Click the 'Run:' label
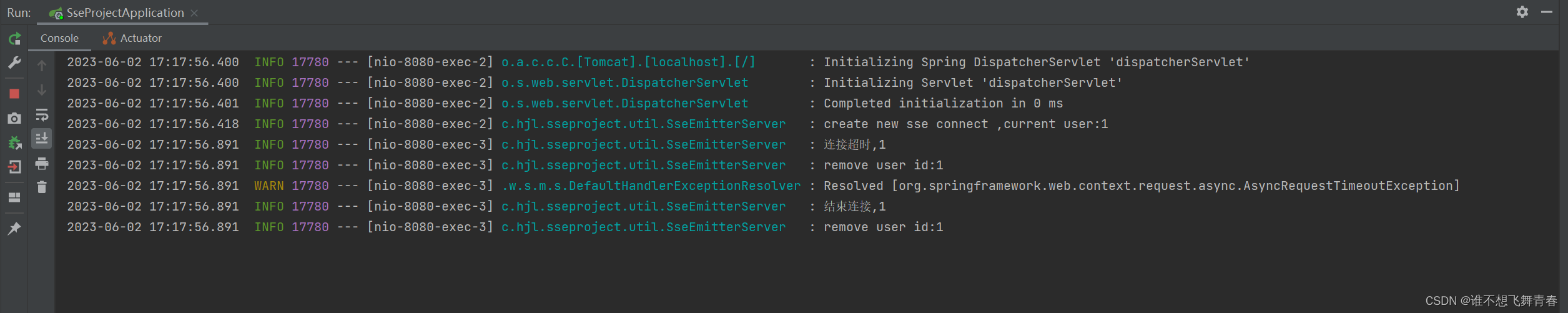Image resolution: width=1568 pixels, height=313 pixels. pyautogui.click(x=19, y=12)
